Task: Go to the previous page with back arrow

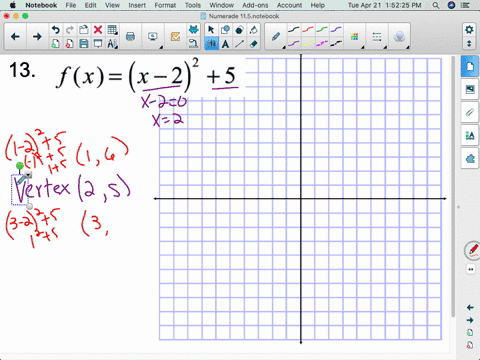Action: [x=15, y=37]
